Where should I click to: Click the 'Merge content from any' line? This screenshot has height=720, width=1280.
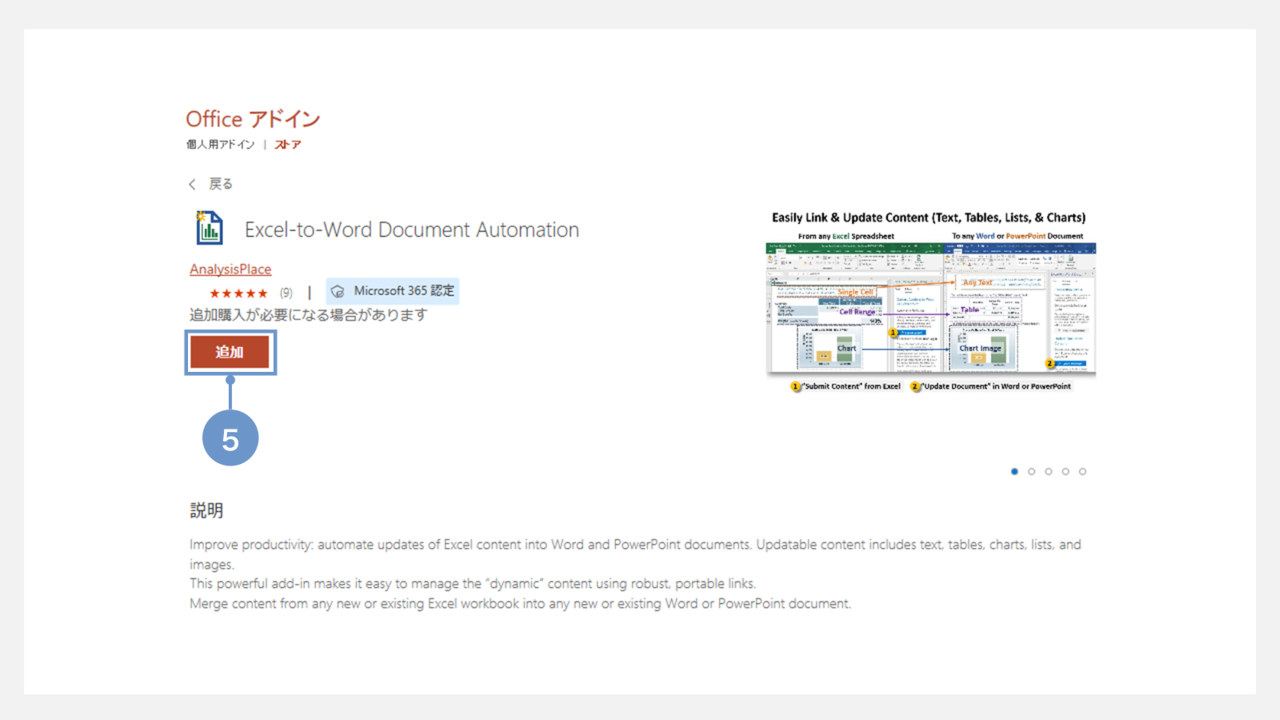pos(520,604)
